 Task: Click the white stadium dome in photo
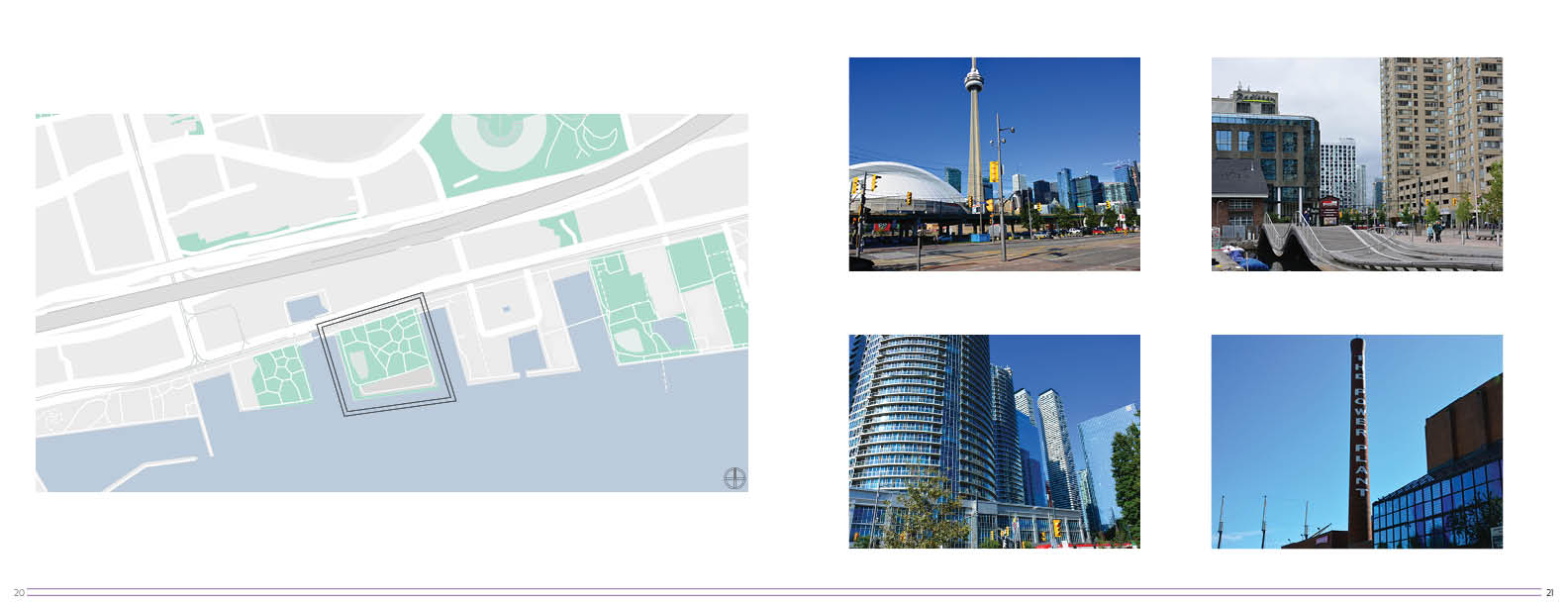pyautogui.click(x=898, y=186)
